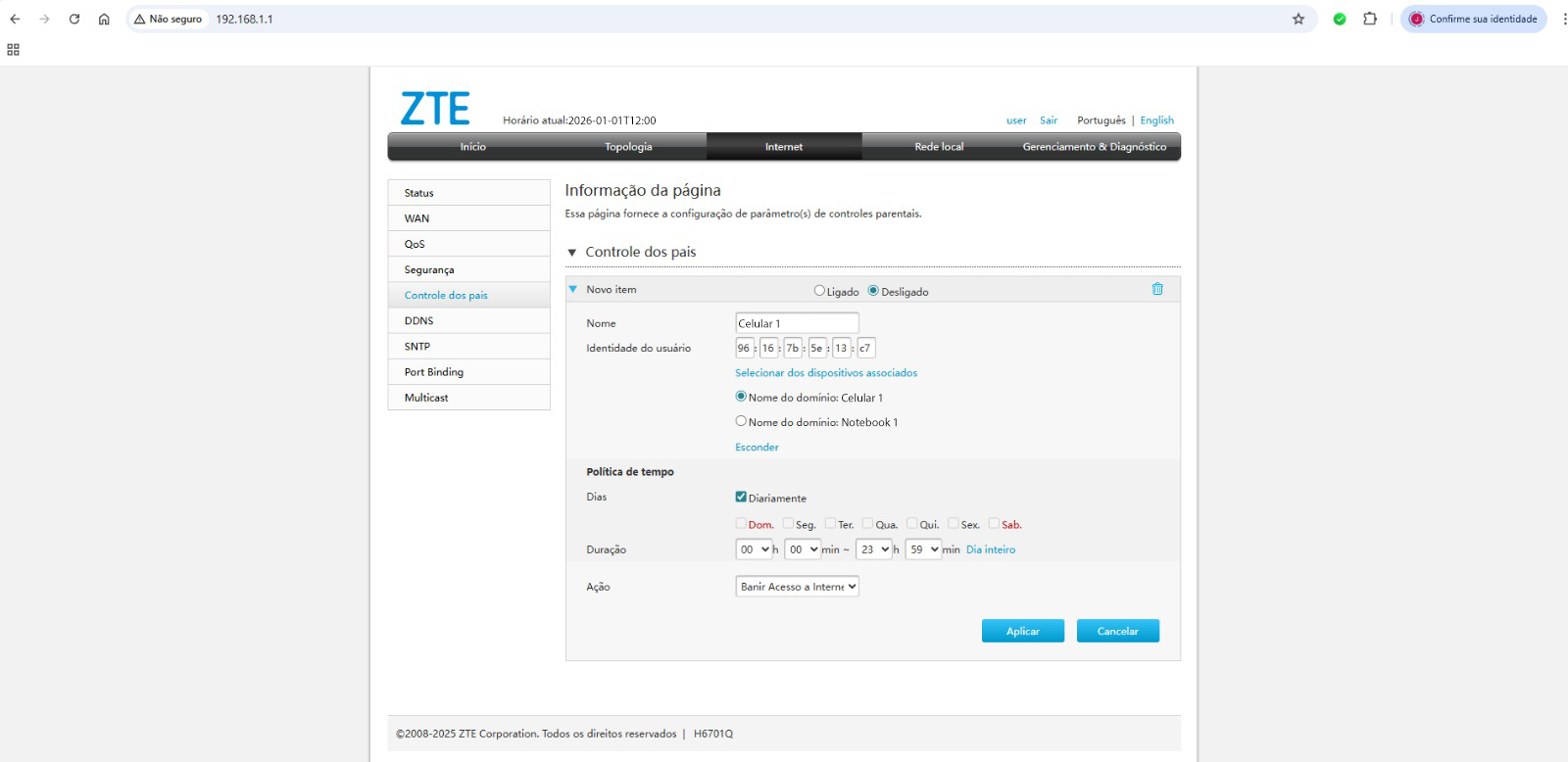Screen dimensions: 1568x762
Task: Open Segurança in the sidebar
Action: tap(468, 269)
